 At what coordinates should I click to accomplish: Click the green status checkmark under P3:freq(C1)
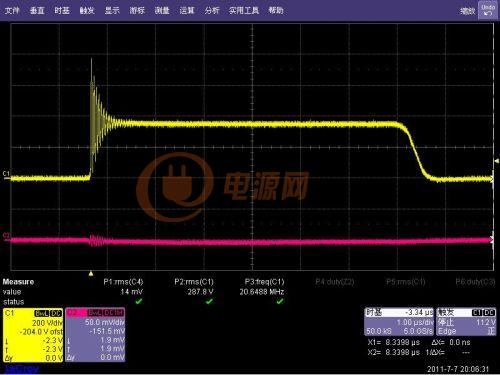coord(280,301)
